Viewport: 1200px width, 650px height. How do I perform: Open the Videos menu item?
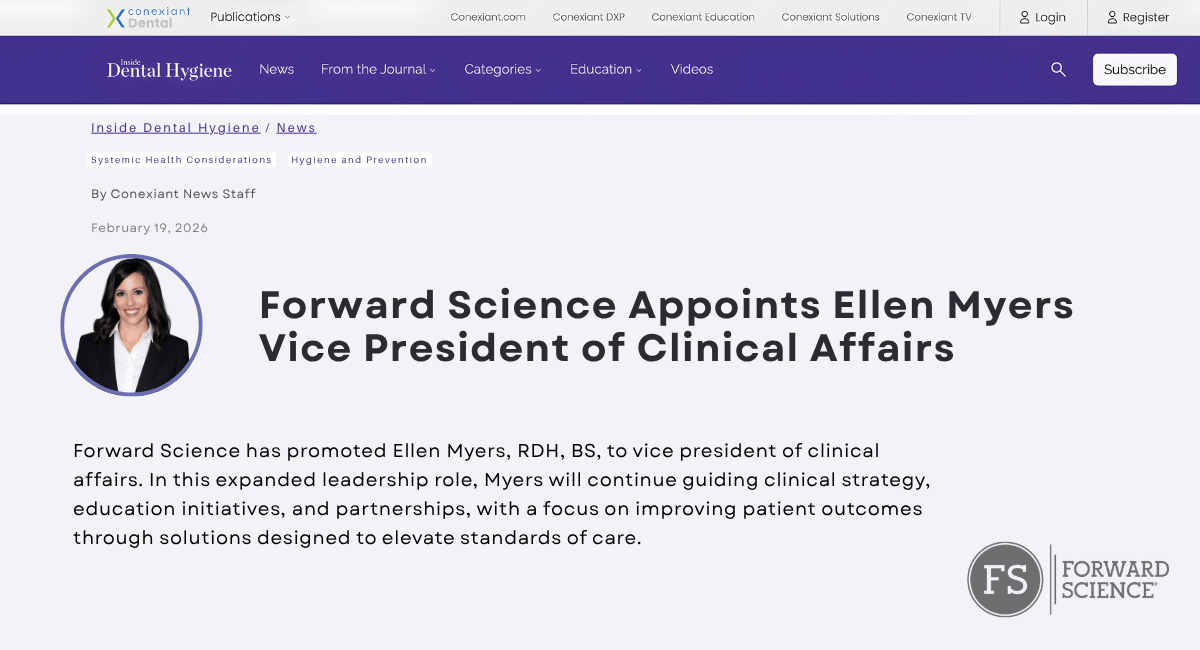(692, 69)
